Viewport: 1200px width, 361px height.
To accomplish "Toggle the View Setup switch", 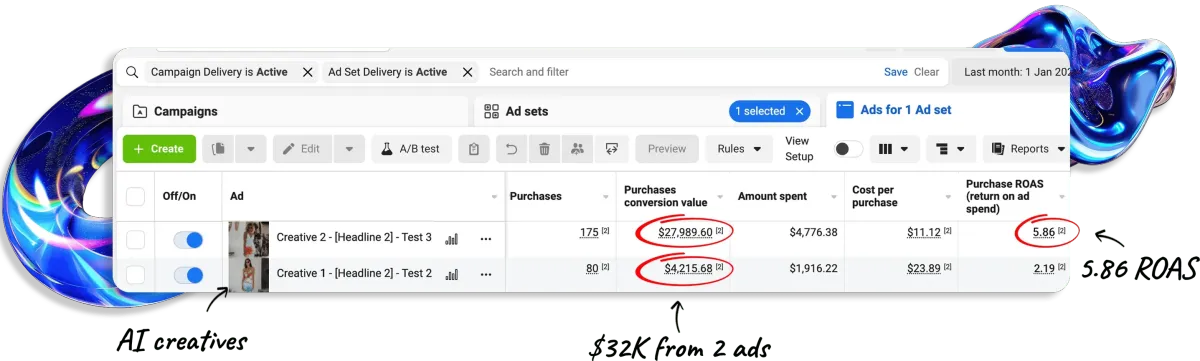I will pos(848,149).
